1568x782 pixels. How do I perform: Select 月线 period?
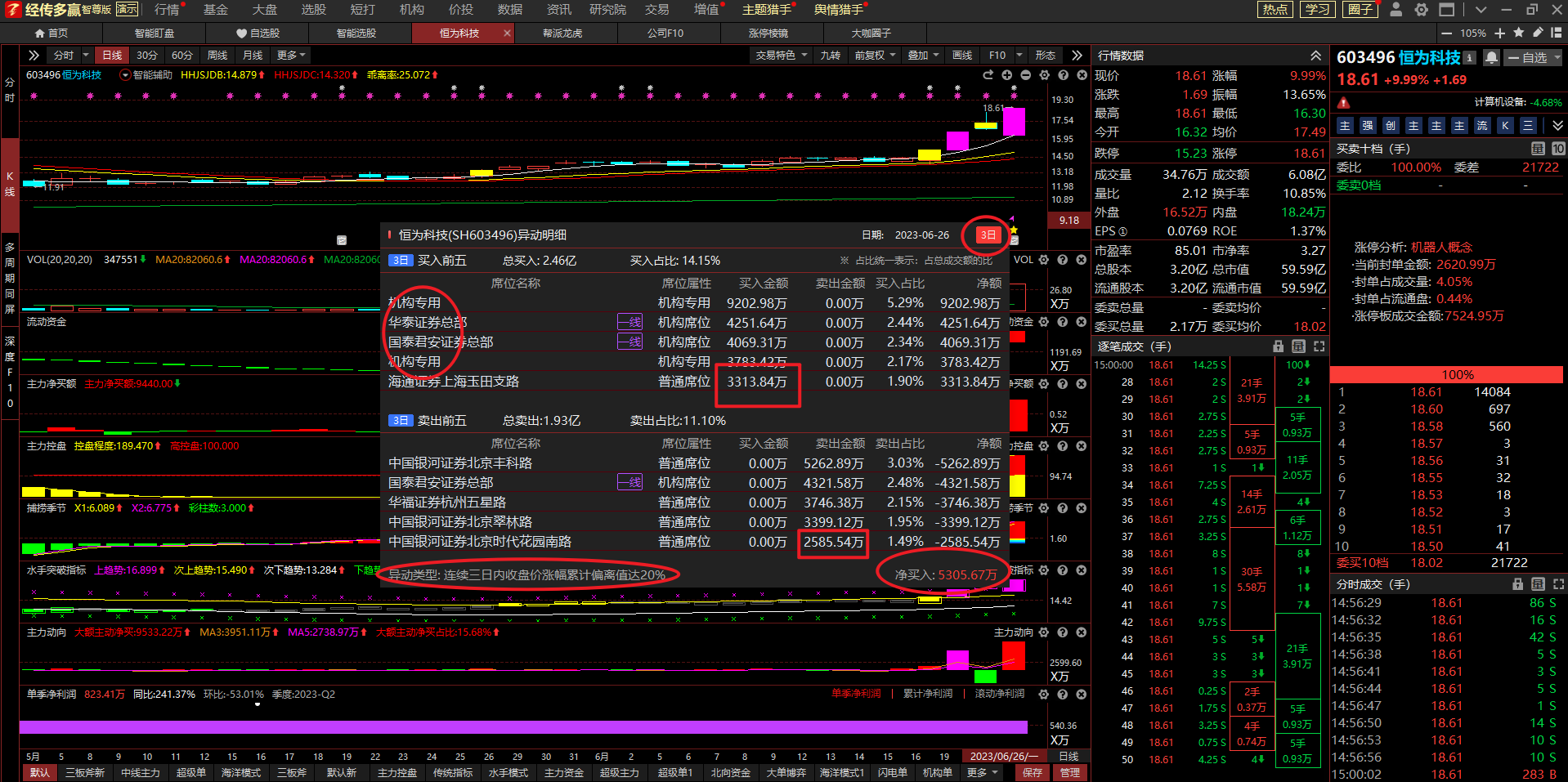click(253, 56)
